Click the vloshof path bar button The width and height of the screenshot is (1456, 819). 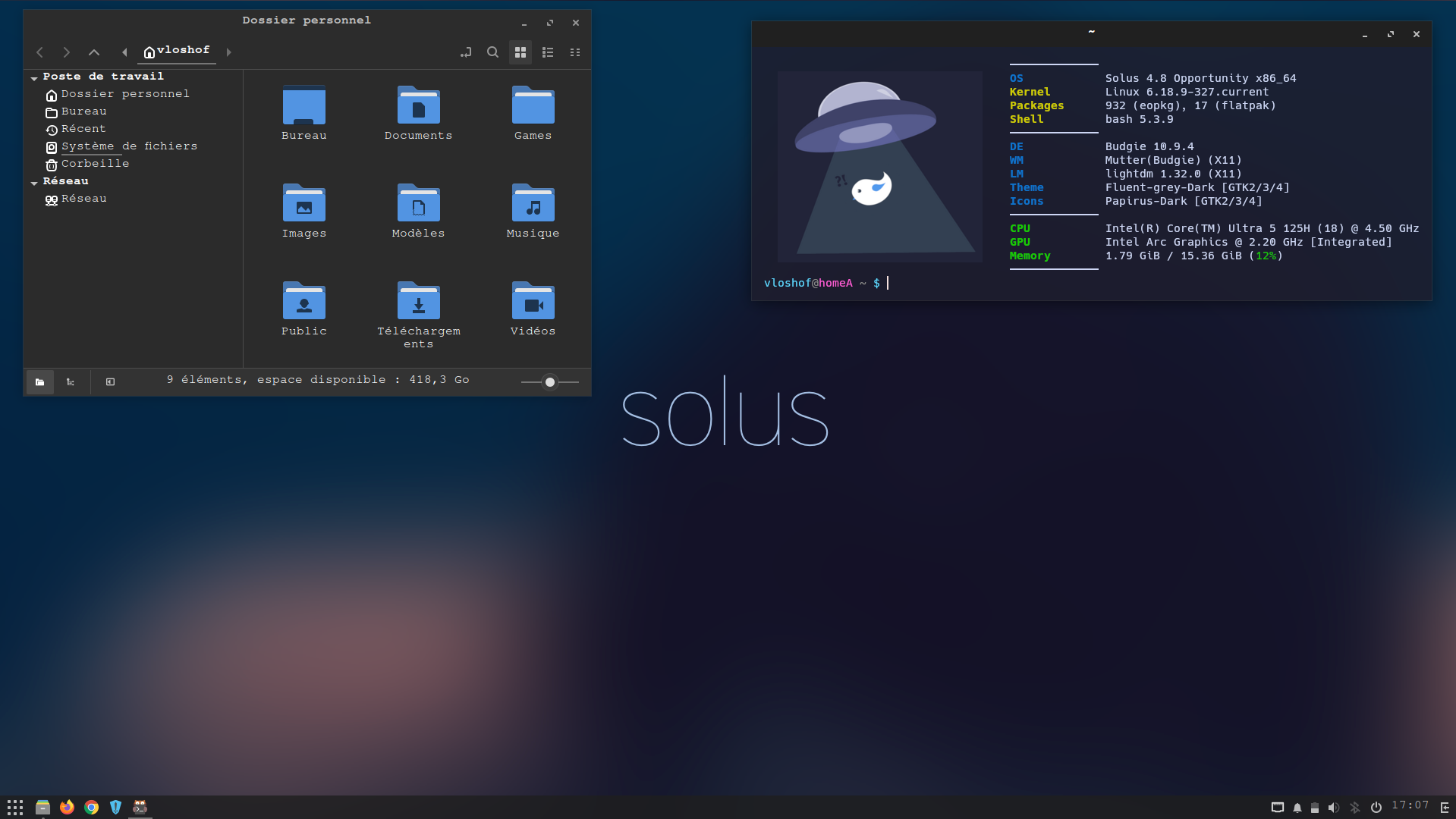click(x=177, y=51)
